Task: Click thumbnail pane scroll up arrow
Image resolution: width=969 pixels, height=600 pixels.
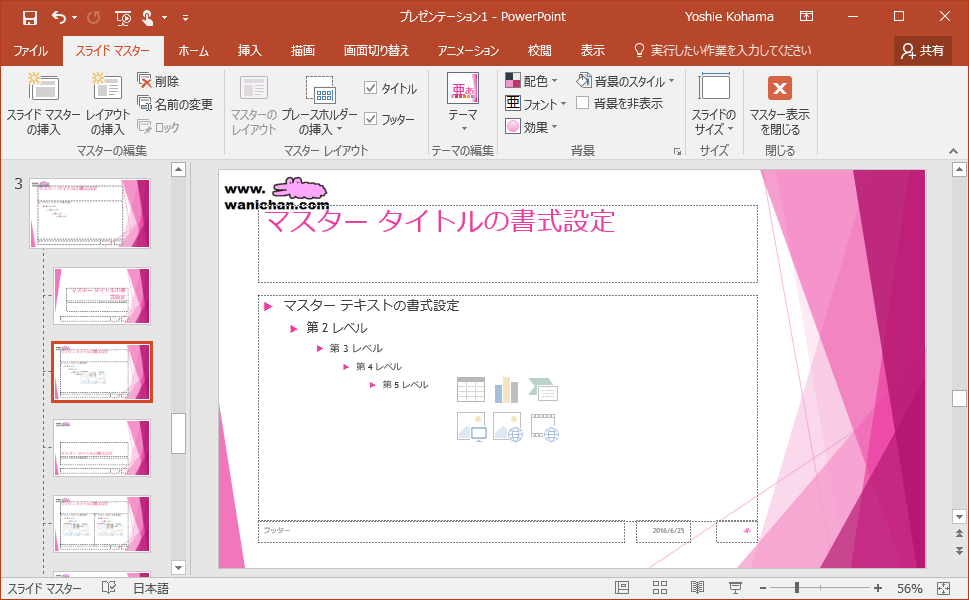Action: [178, 170]
